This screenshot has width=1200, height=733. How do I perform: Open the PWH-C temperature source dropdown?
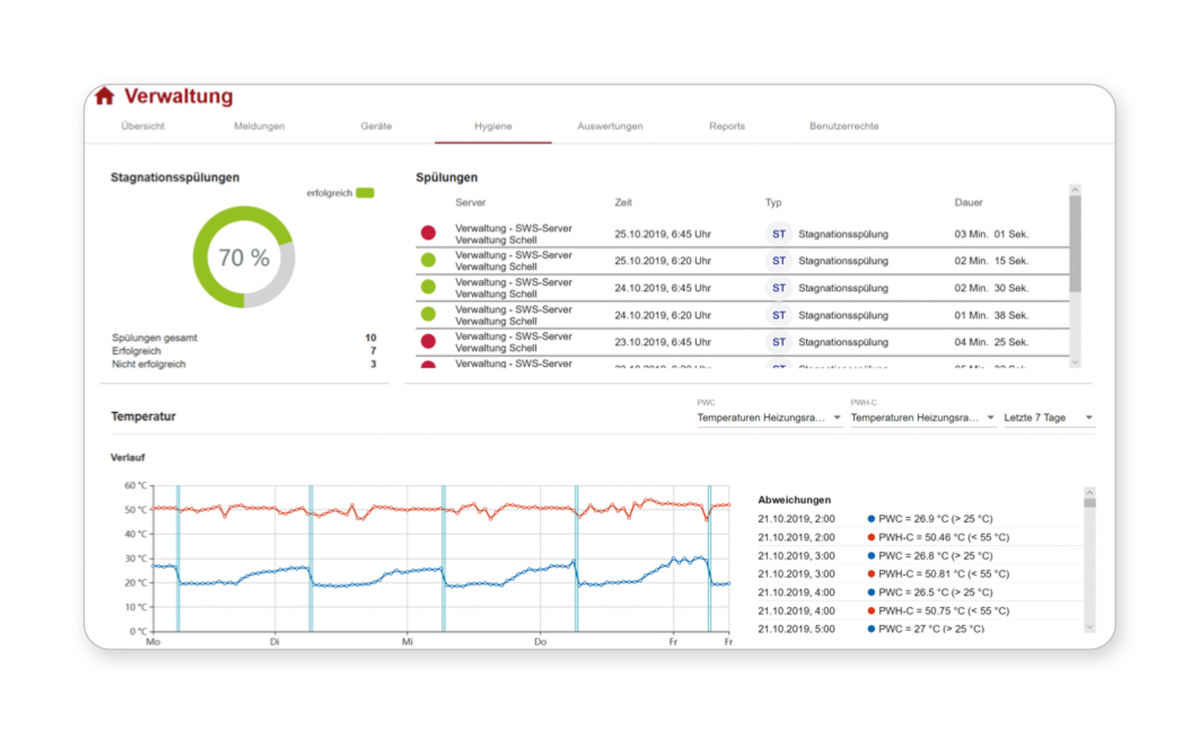pos(922,418)
